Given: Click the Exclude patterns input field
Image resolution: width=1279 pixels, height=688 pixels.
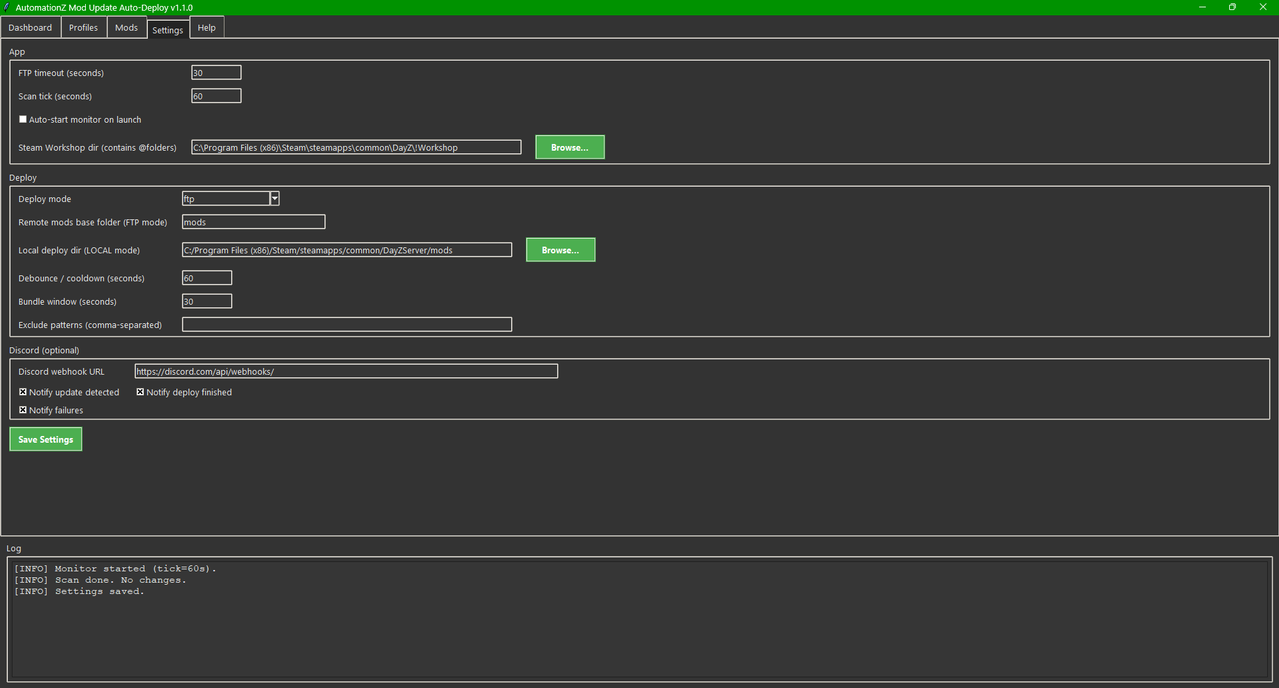Looking at the screenshot, I should click(x=347, y=324).
